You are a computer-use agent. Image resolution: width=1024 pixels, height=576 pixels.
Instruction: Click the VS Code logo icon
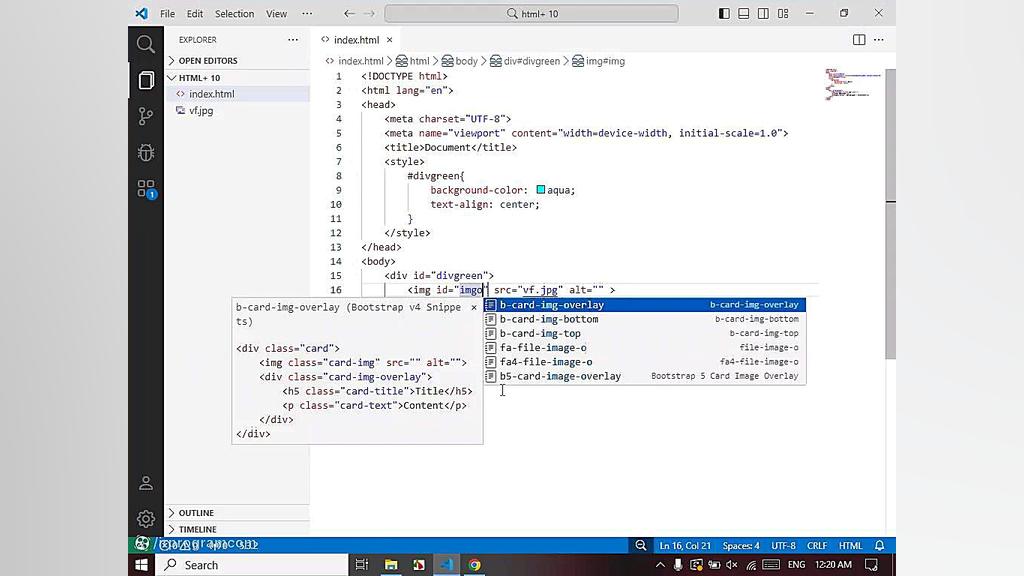141,13
